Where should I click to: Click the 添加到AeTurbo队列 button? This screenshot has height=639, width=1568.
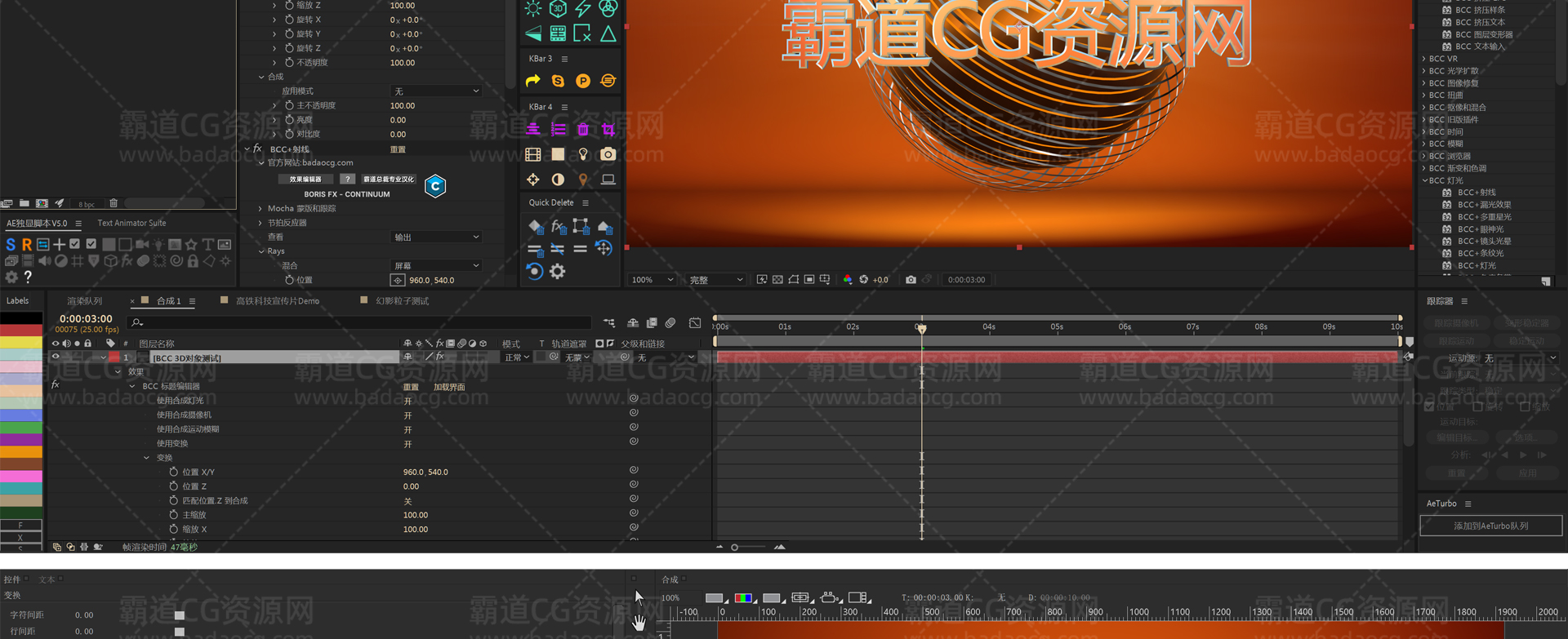click(x=1490, y=526)
